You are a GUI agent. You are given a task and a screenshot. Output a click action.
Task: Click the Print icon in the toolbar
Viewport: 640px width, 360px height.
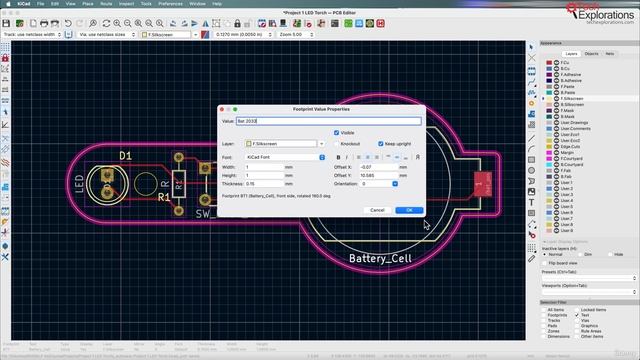44,24
